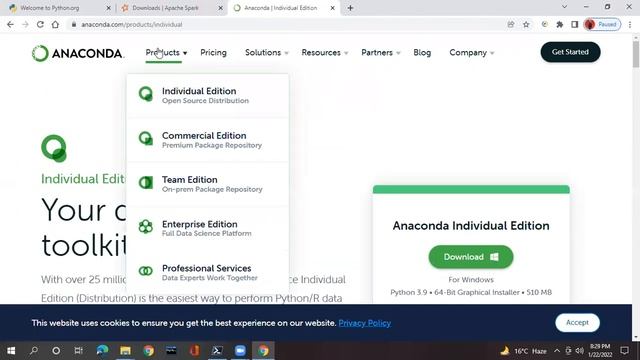Click the share page icon in address bar

tap(511, 24)
